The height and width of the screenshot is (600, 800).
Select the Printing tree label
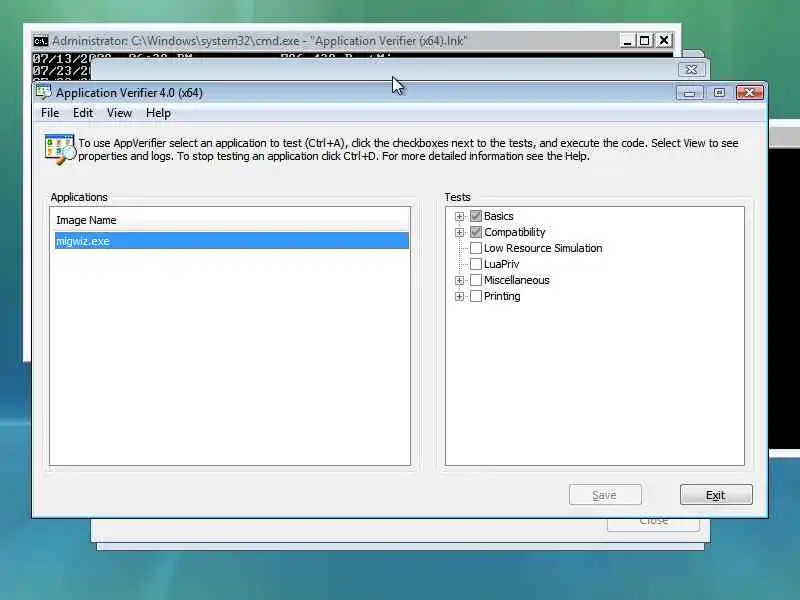[502, 296]
